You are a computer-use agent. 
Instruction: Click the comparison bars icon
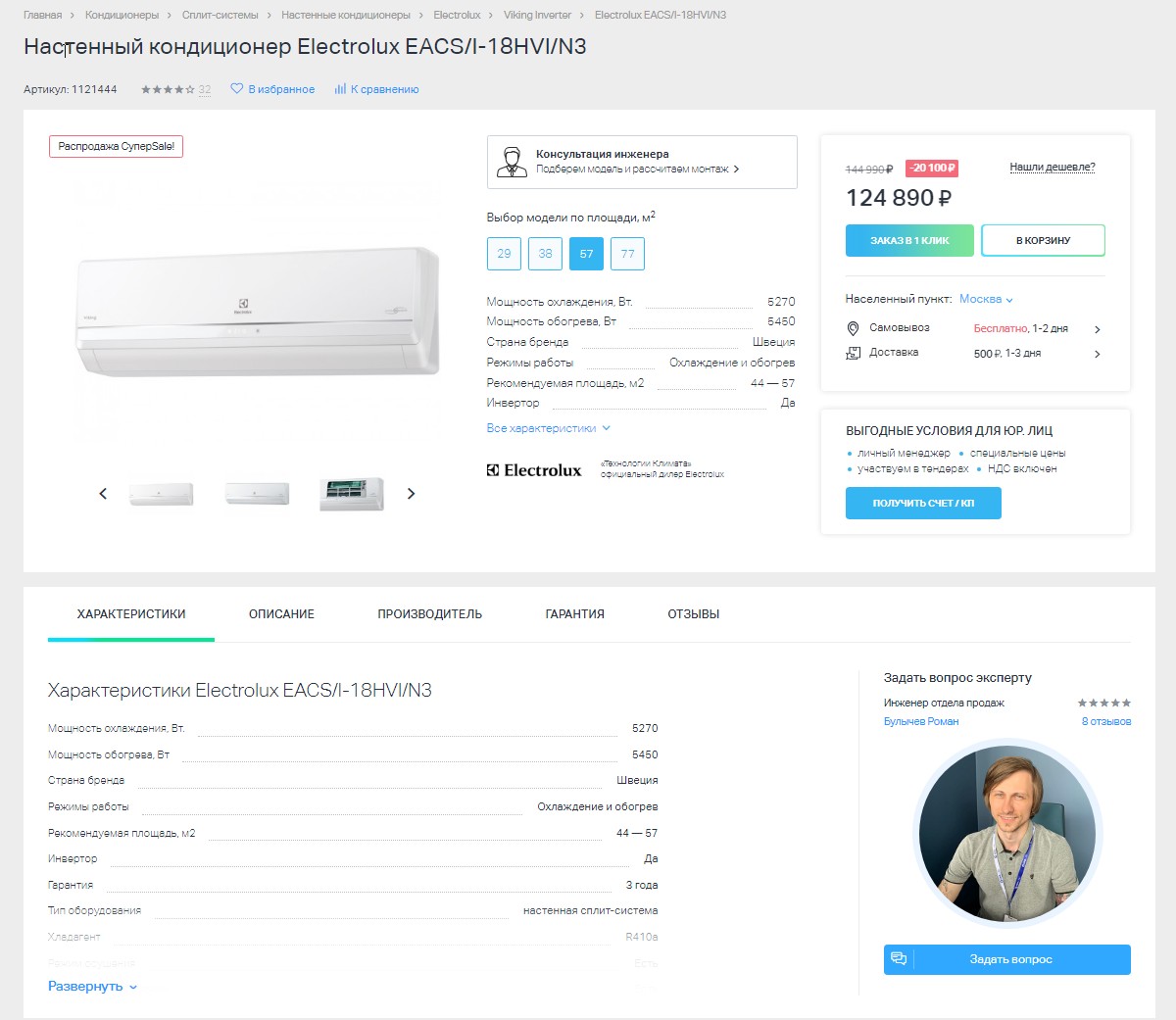340,89
